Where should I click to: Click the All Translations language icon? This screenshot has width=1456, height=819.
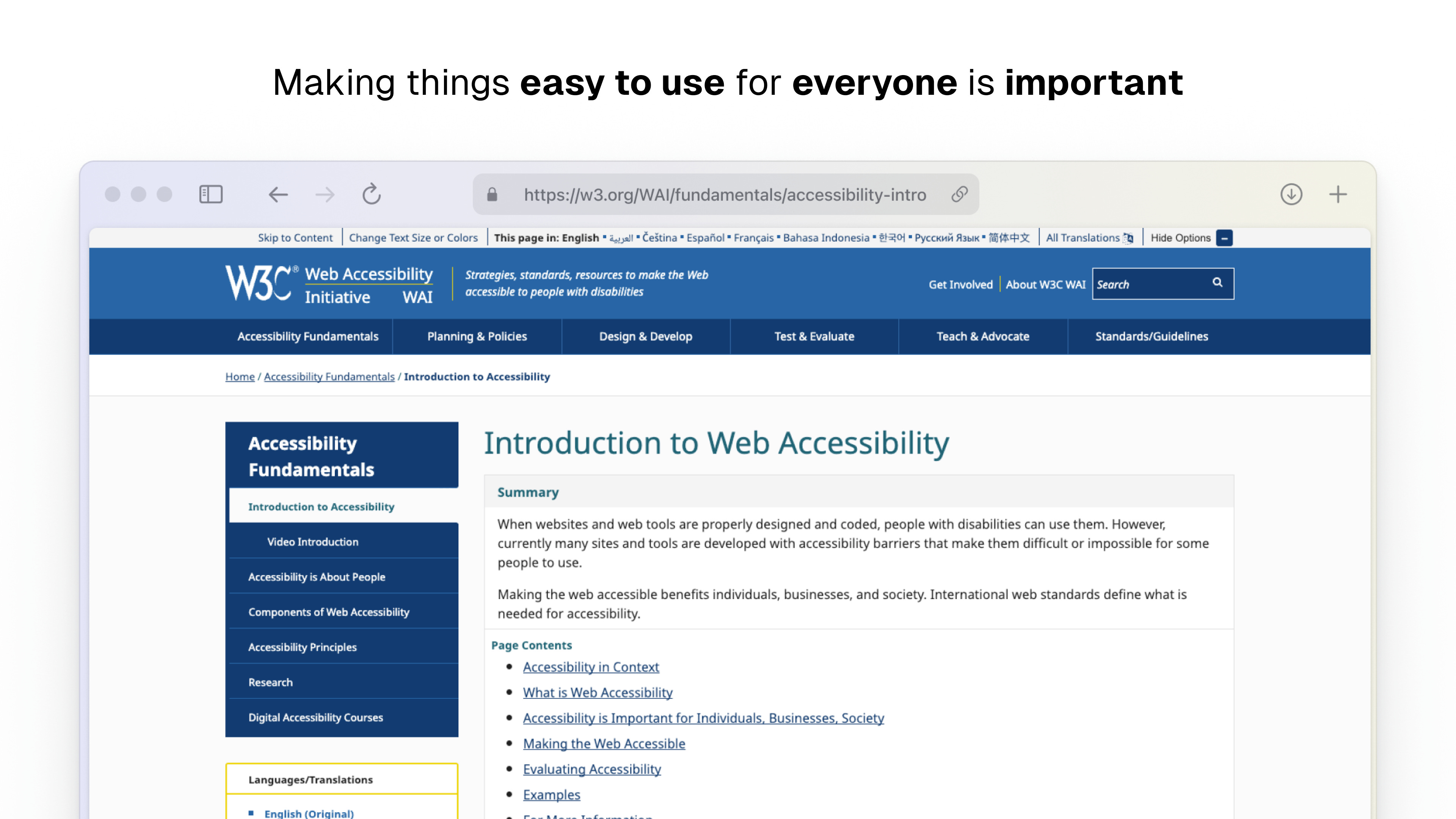point(1128,238)
